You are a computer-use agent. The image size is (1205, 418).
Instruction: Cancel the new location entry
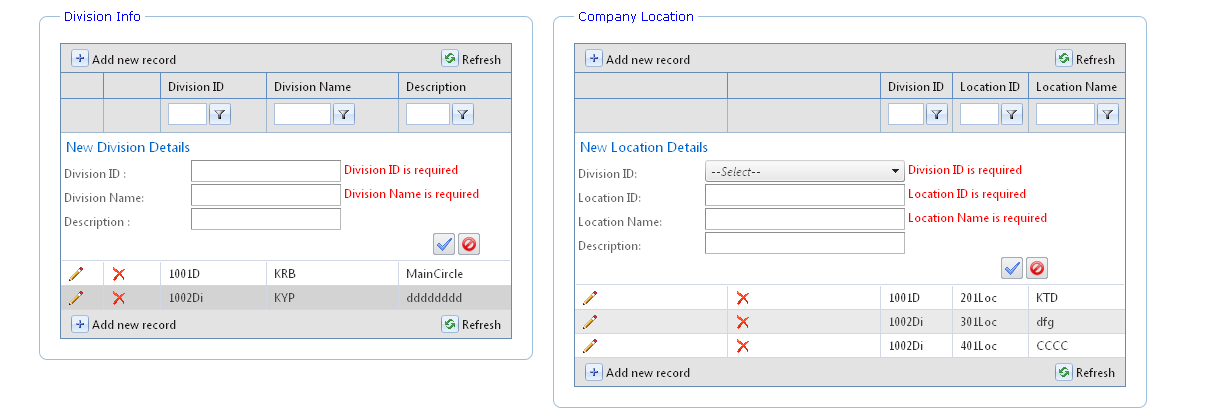pos(1037,268)
